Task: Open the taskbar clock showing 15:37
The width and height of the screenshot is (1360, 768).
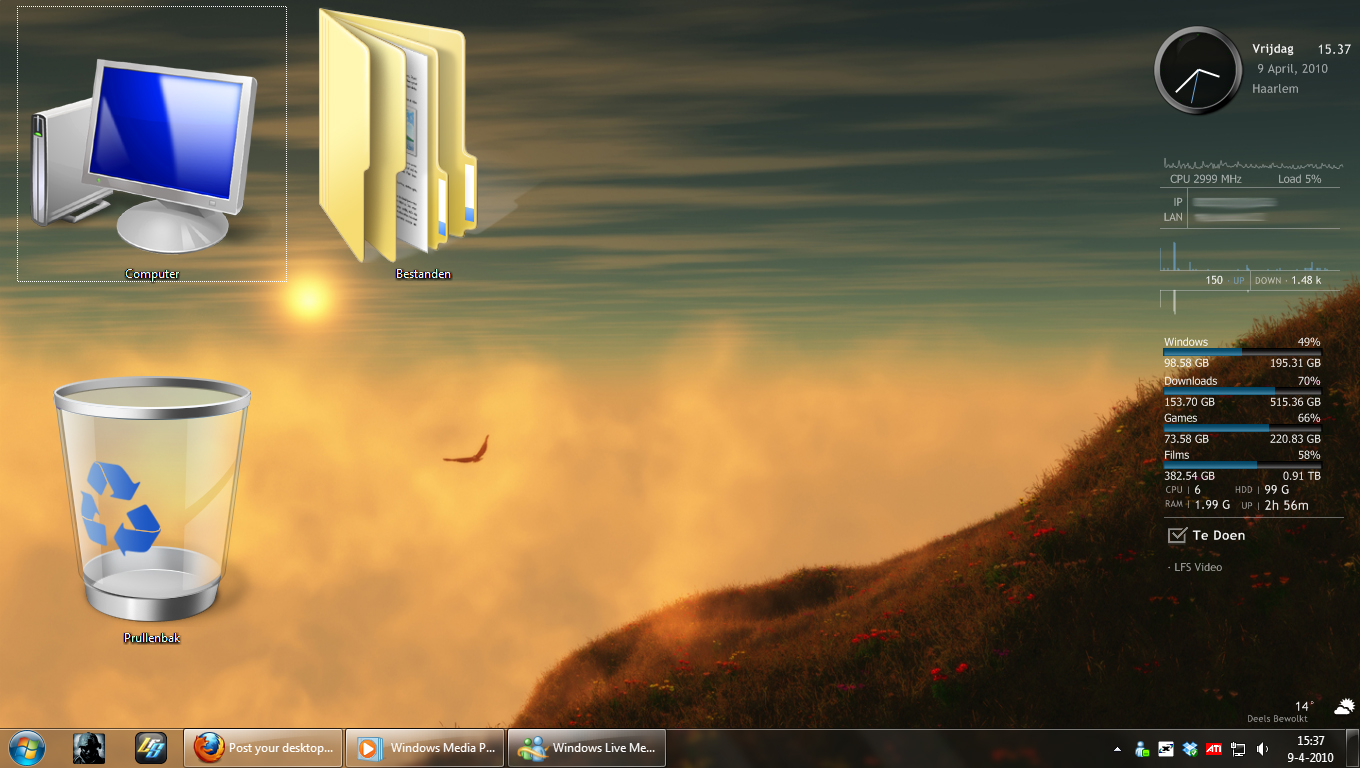Action: (x=1310, y=749)
